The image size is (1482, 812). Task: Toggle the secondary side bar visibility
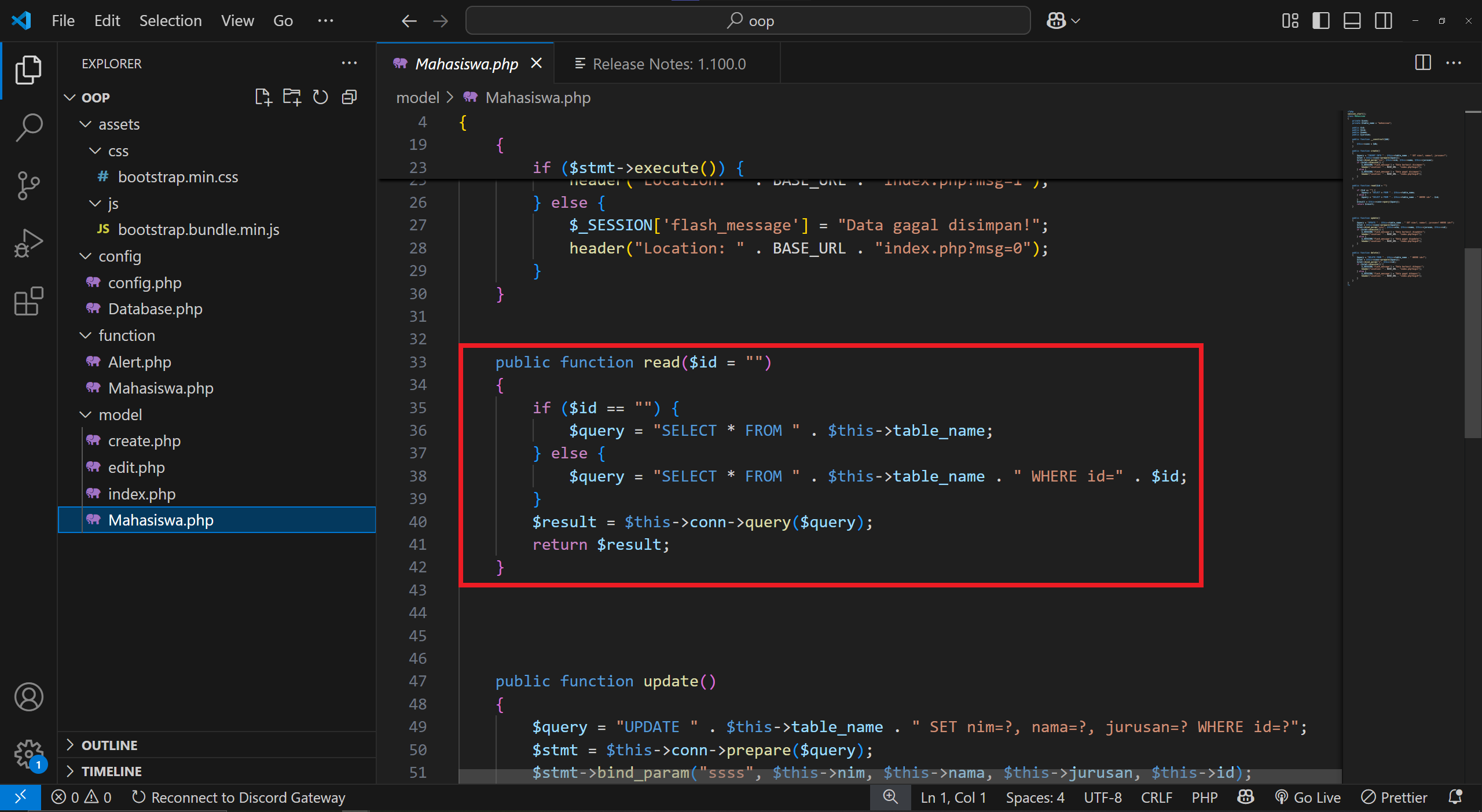[1383, 21]
